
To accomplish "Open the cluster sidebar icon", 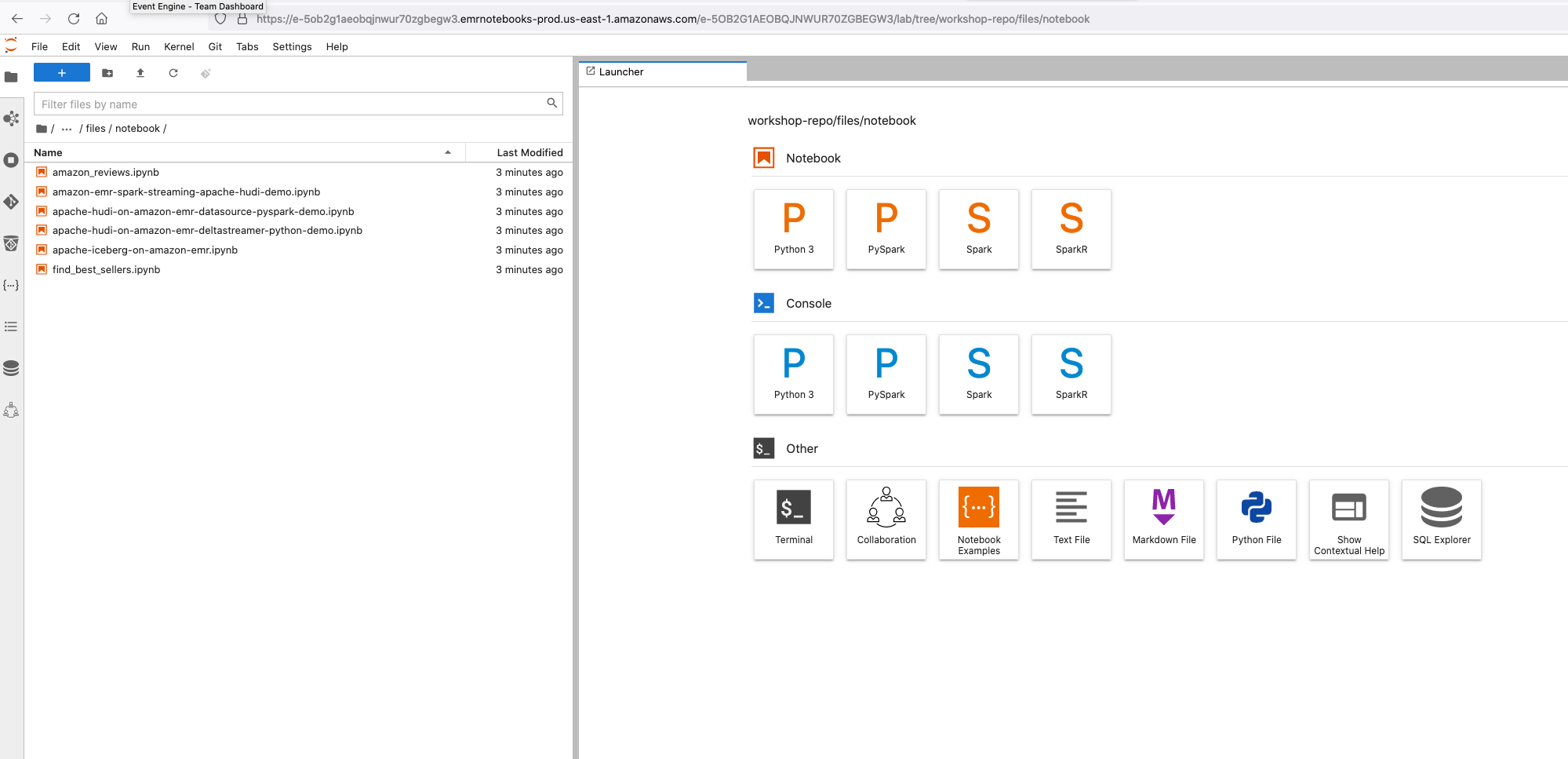I will (x=11, y=119).
